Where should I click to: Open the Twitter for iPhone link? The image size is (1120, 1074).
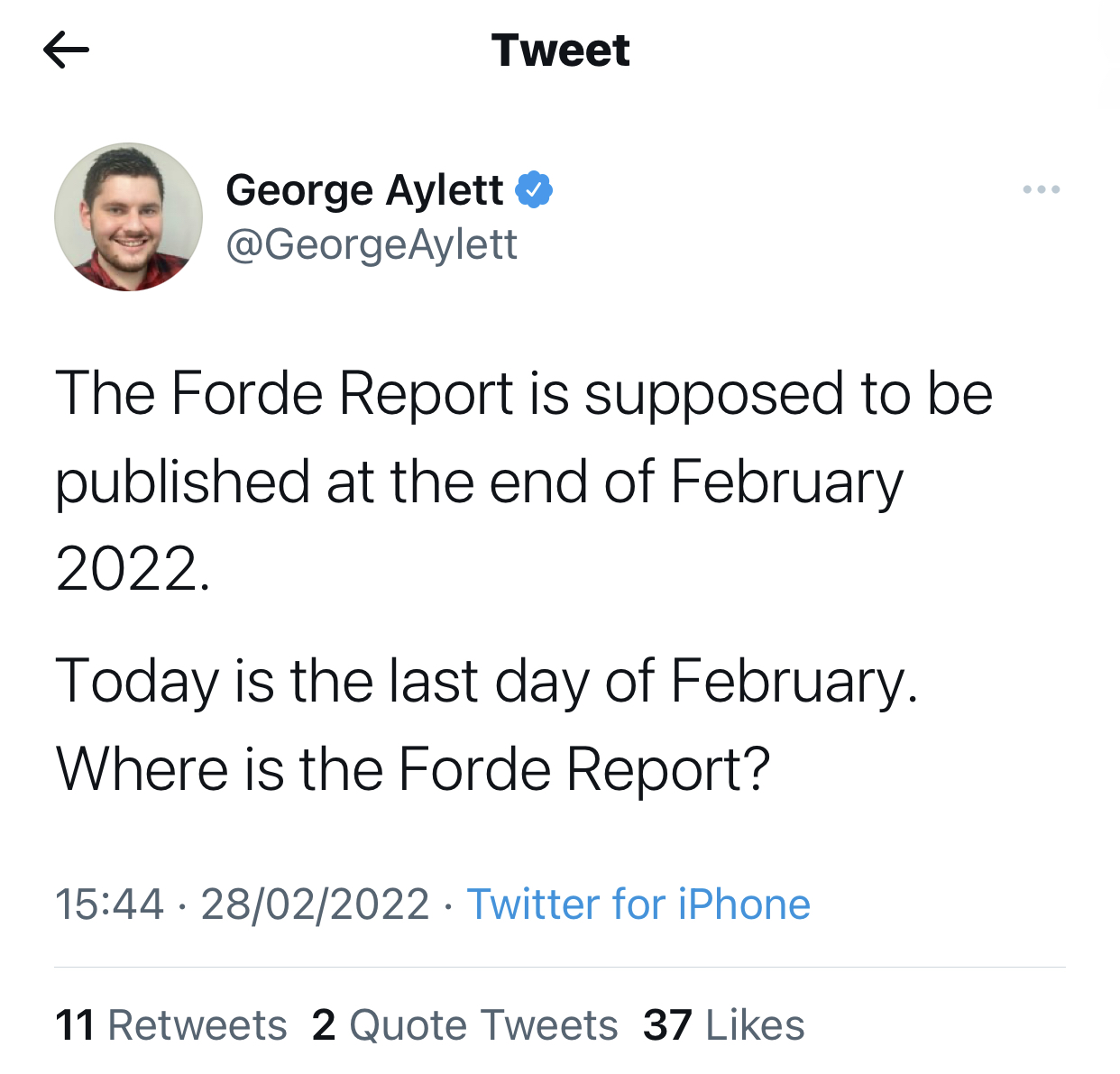(638, 904)
